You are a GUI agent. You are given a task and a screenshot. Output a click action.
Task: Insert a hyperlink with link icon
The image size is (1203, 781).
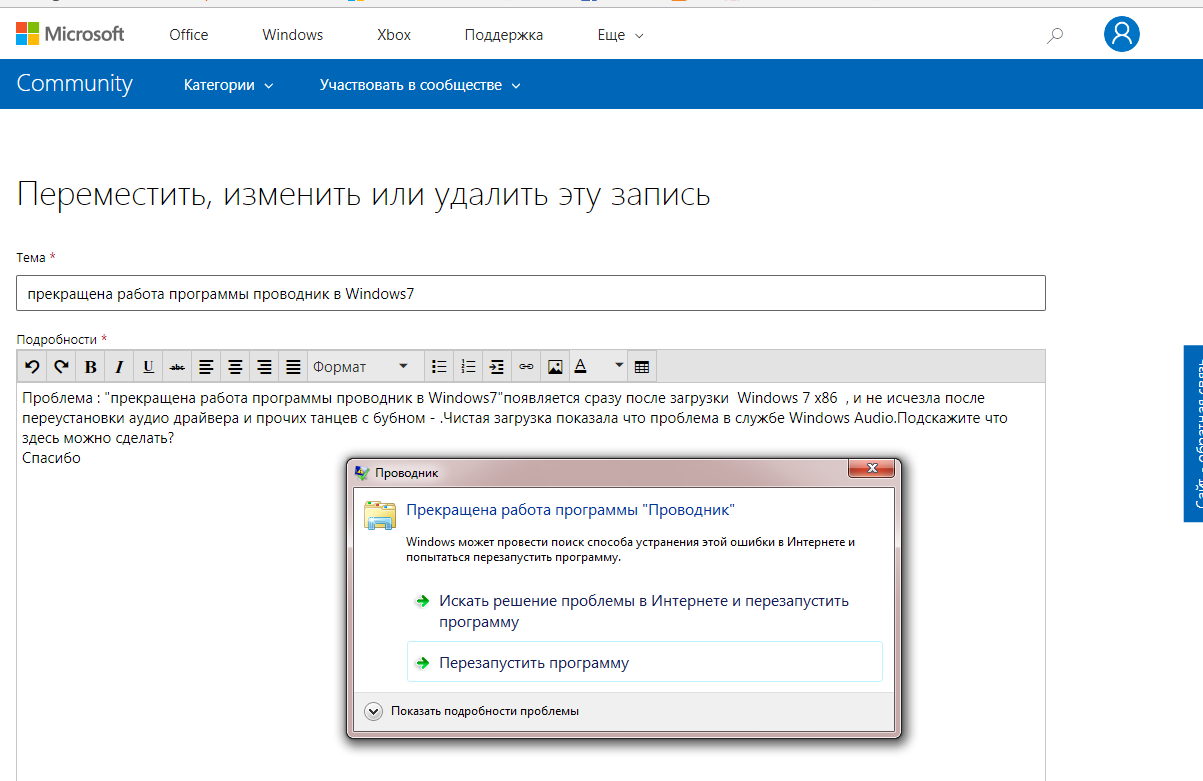point(526,366)
